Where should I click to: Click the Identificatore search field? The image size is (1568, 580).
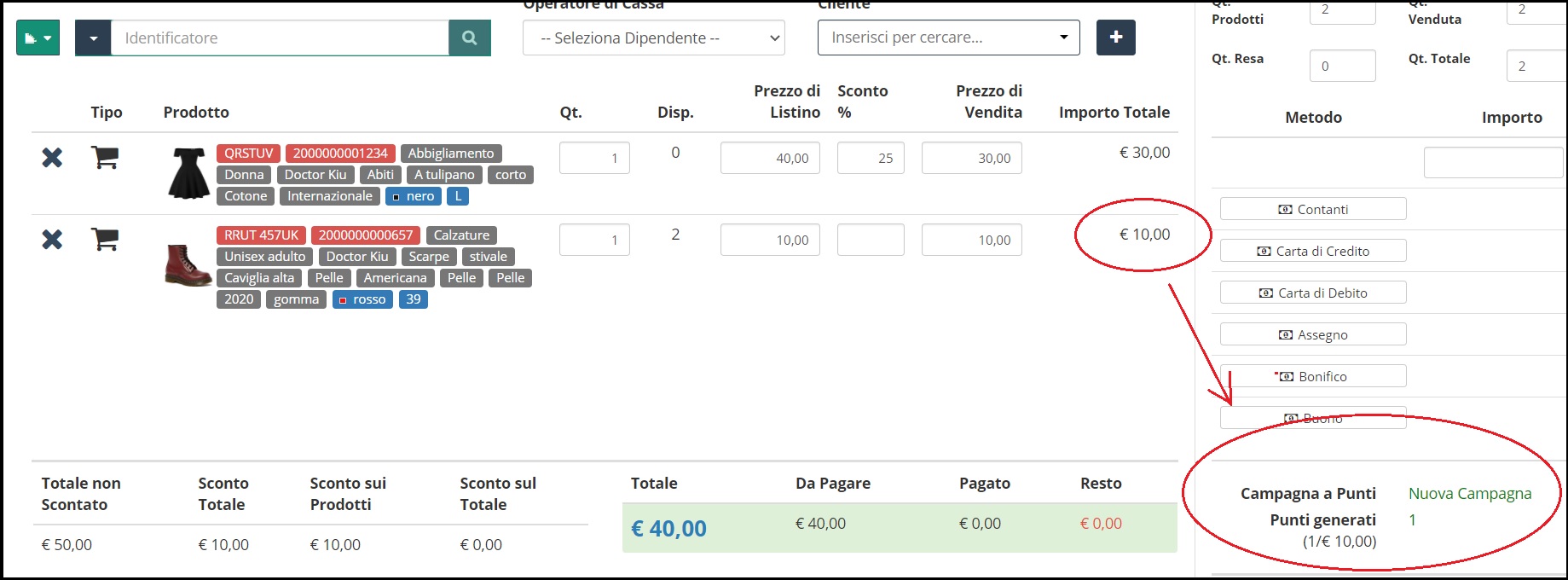tap(280, 38)
